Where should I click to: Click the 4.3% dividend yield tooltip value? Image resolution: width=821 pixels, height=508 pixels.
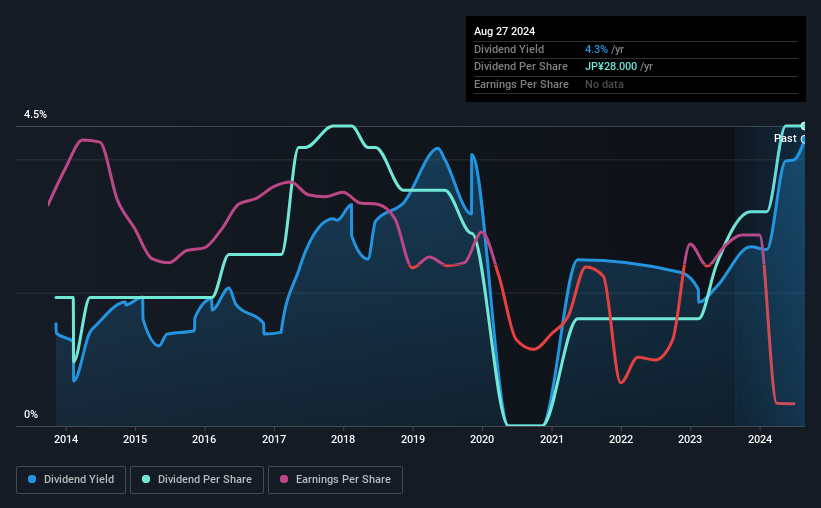tap(596, 49)
